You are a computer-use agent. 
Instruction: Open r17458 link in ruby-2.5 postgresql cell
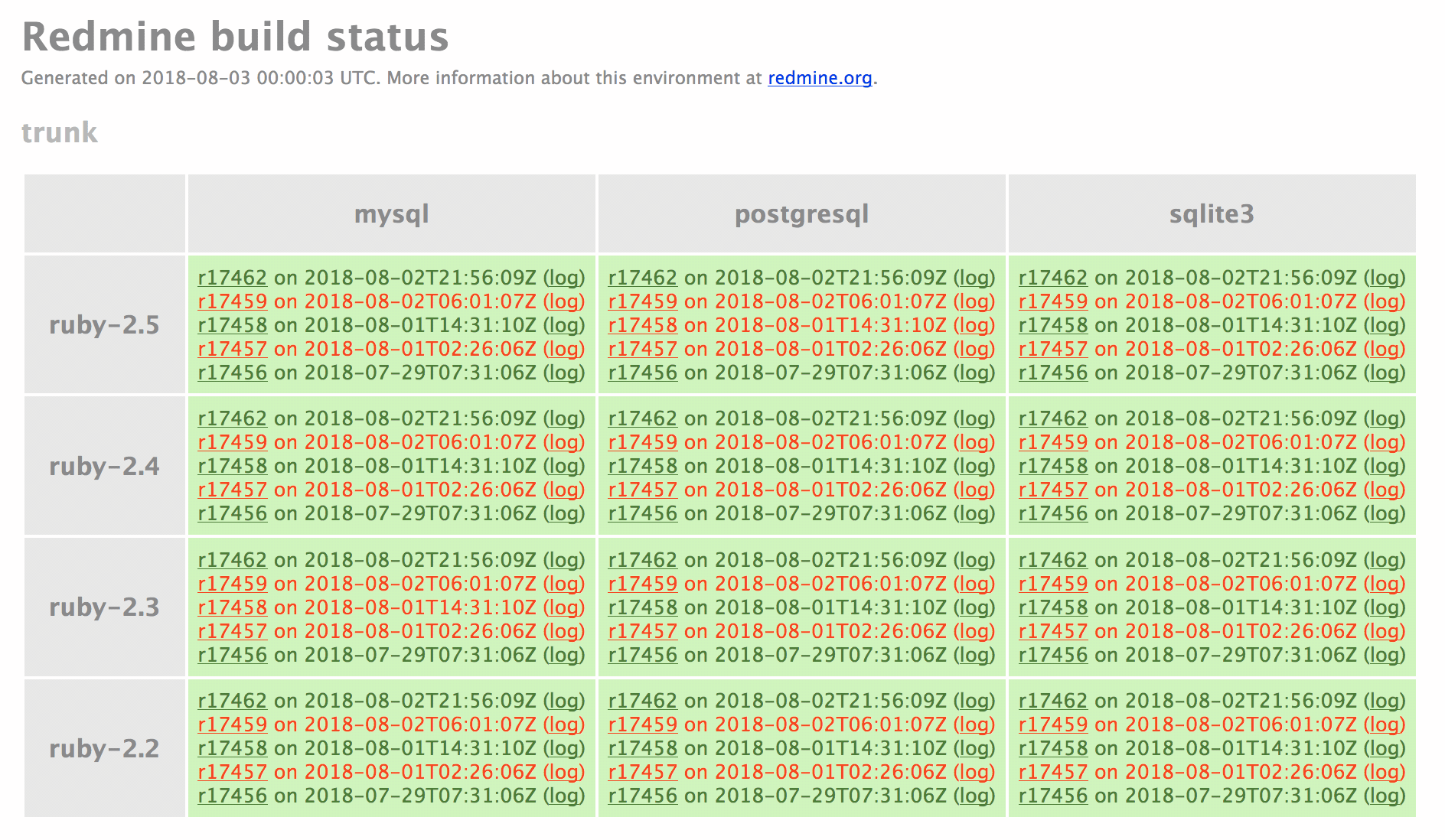643,325
